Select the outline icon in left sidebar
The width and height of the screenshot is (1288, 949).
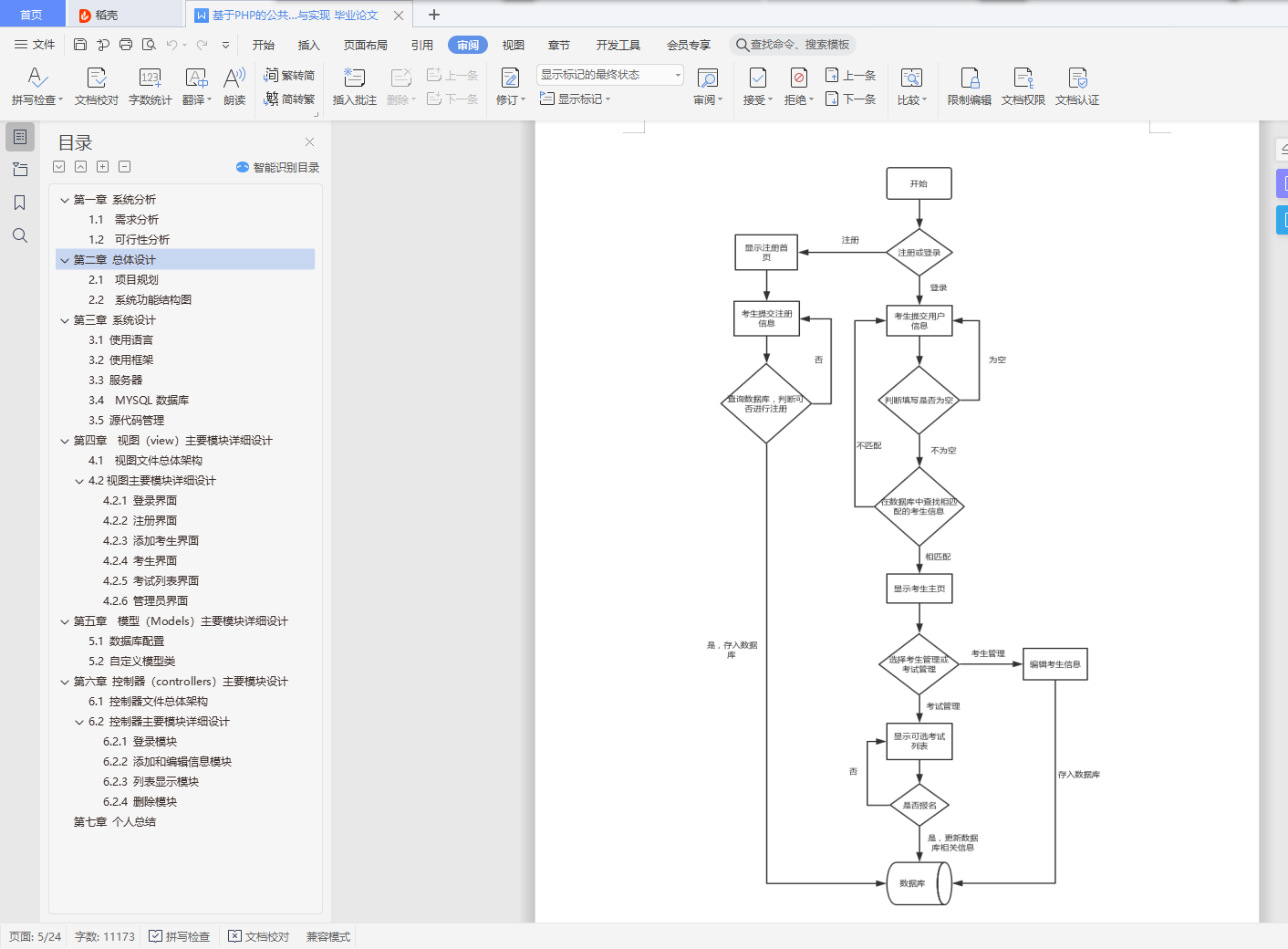(x=20, y=137)
